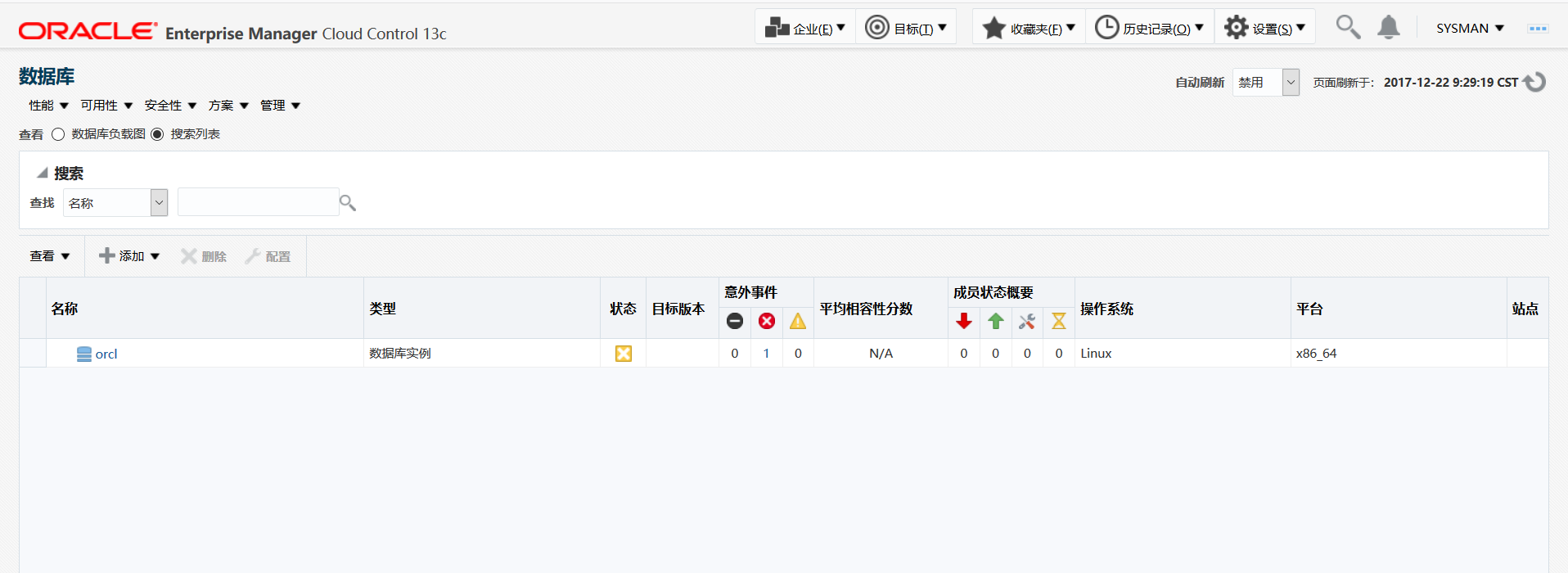Viewport: 1568px width, 573px height.
Task: Select the orcl row selector cell
Action: pyautogui.click(x=33, y=354)
